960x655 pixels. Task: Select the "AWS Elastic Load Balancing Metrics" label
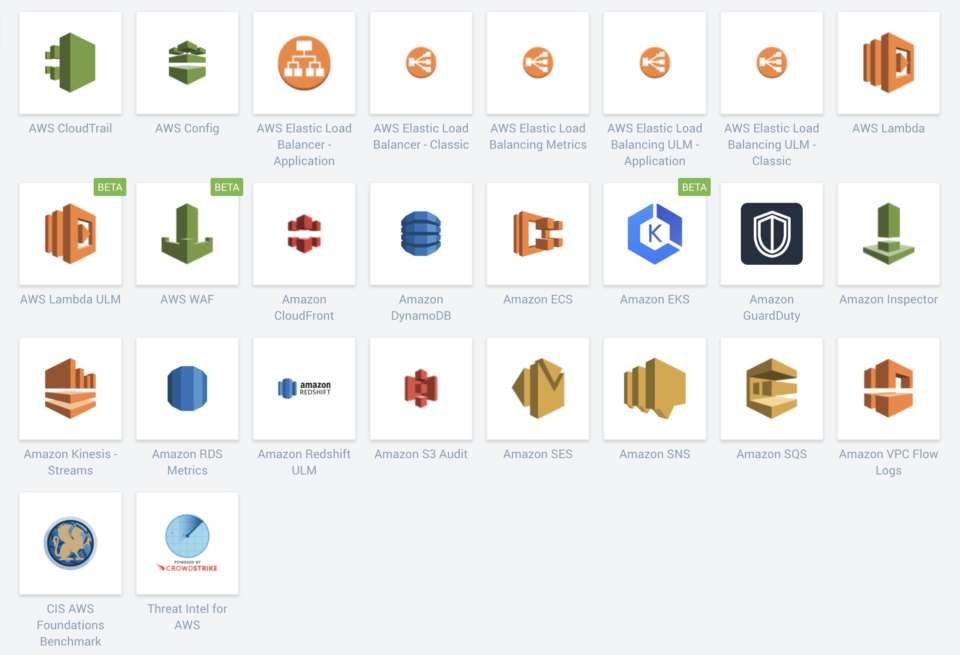[538, 137]
